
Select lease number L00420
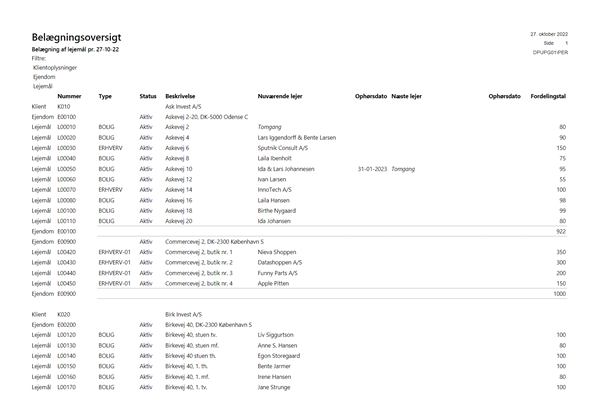click(67, 252)
